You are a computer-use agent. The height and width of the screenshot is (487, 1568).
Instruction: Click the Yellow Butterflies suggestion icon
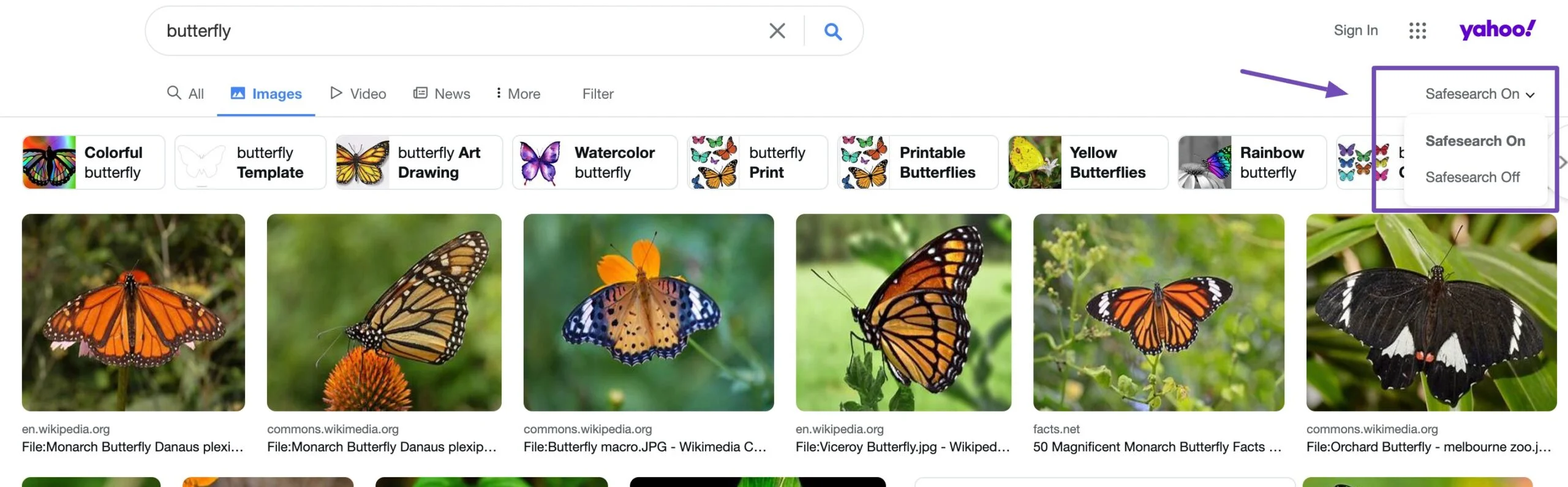[1035, 162]
